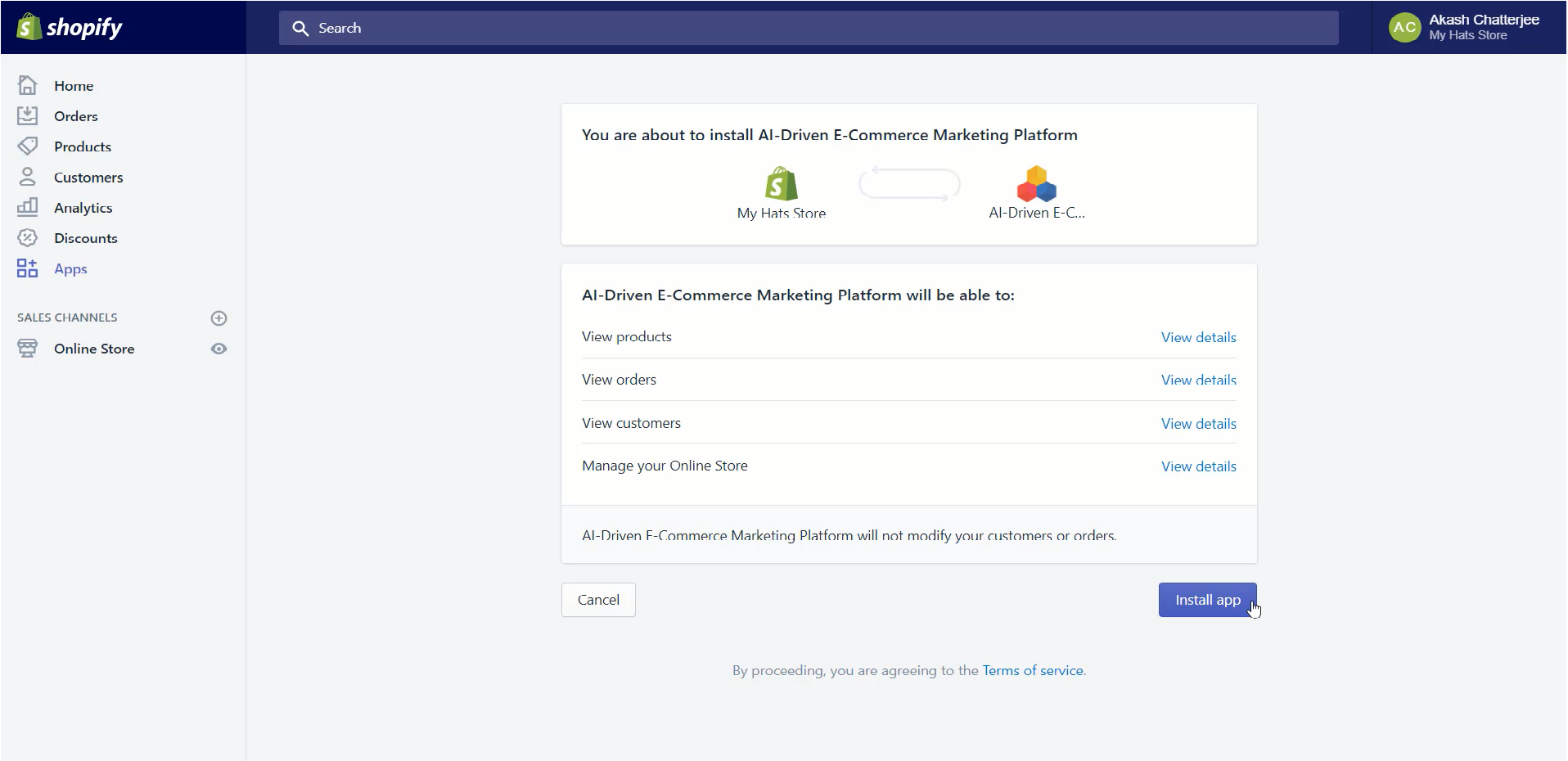This screenshot has height=761, width=1568.
Task: Click the Shopify logo
Action: pyautogui.click(x=70, y=27)
